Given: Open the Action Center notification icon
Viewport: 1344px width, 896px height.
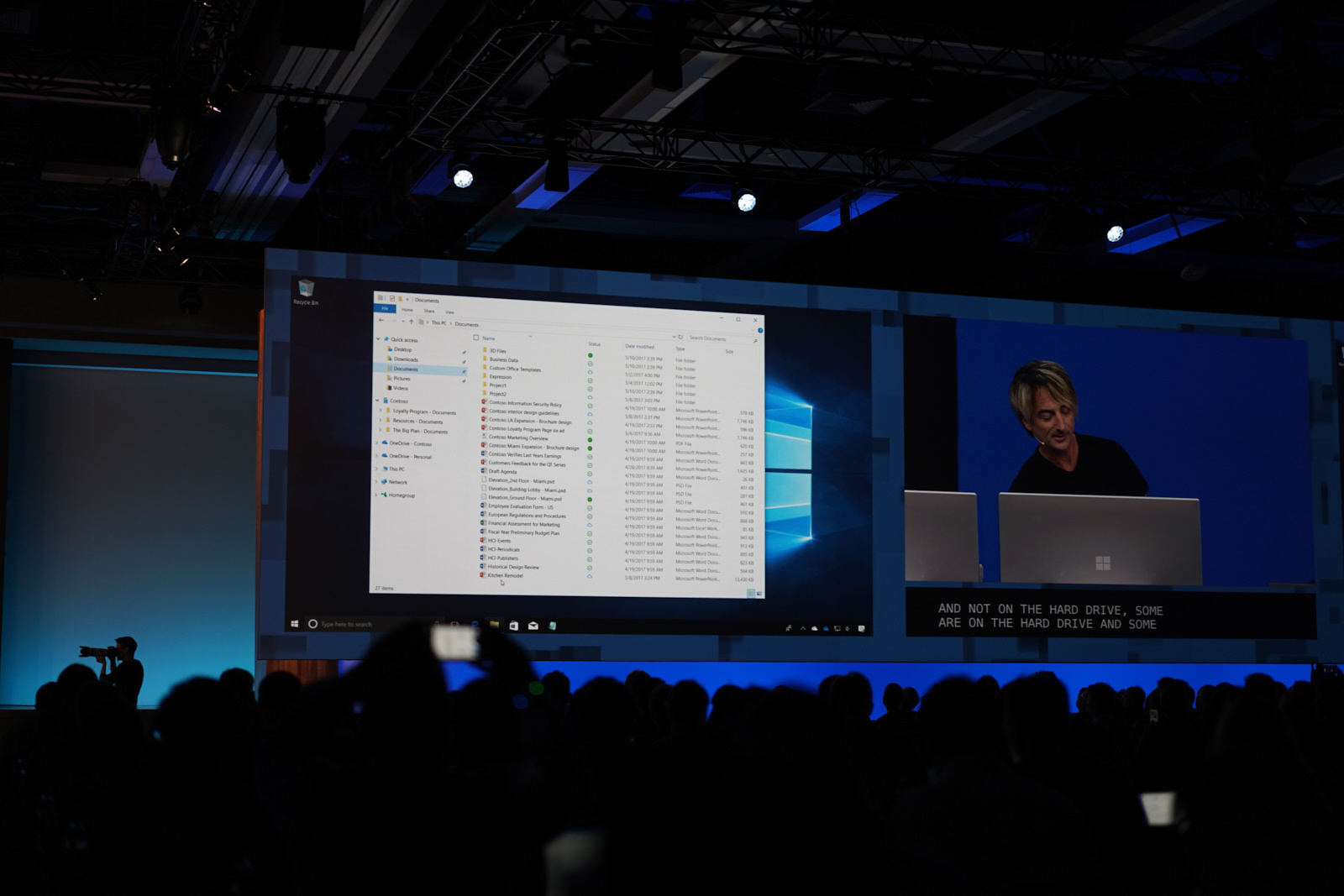Looking at the screenshot, I should pyautogui.click(x=861, y=628).
